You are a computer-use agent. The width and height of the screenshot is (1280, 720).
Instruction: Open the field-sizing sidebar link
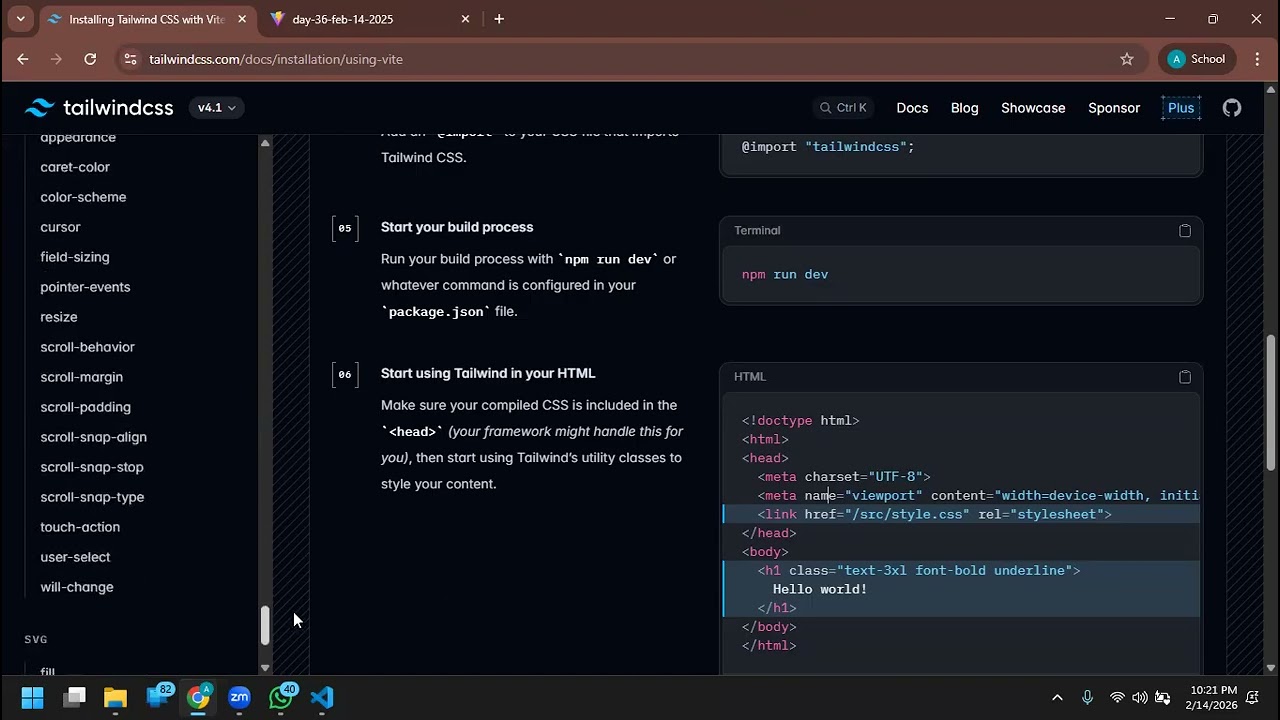pos(75,257)
